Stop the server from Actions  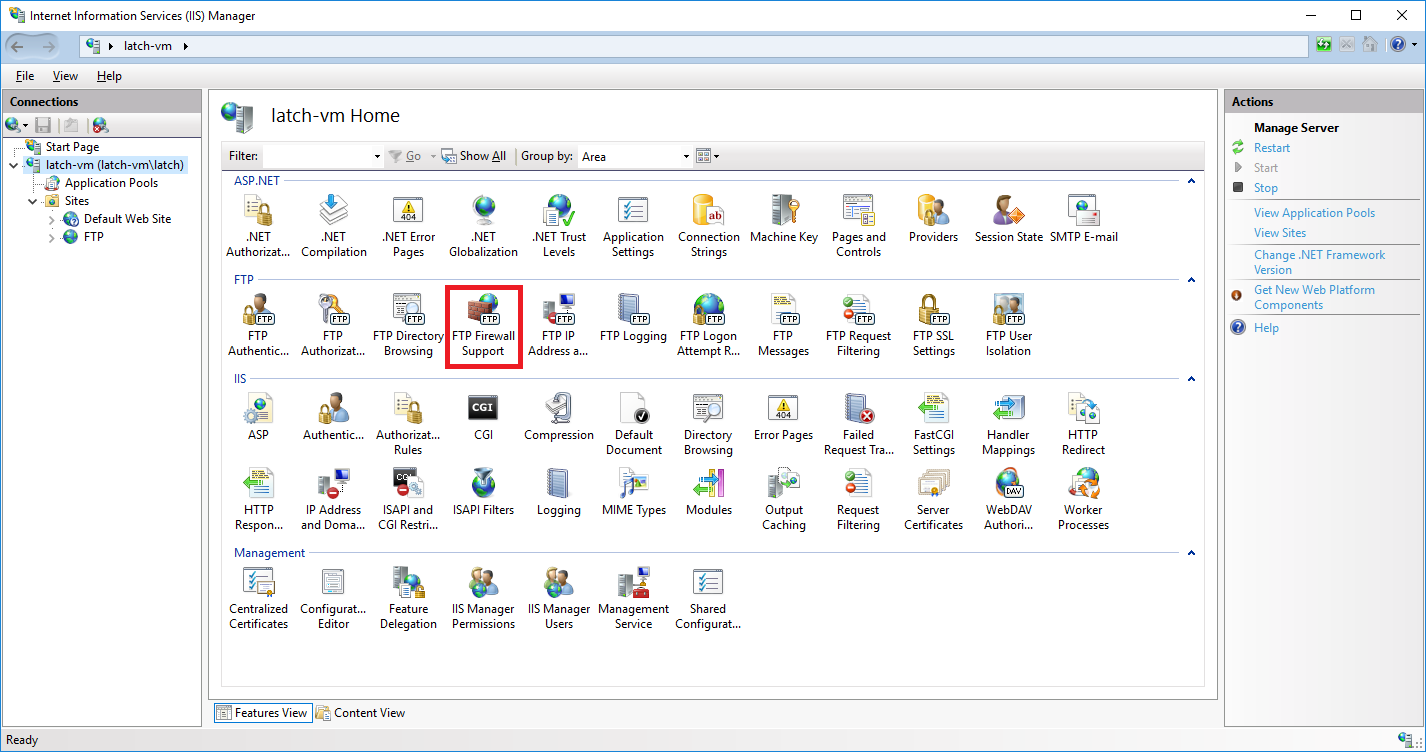tap(1266, 188)
